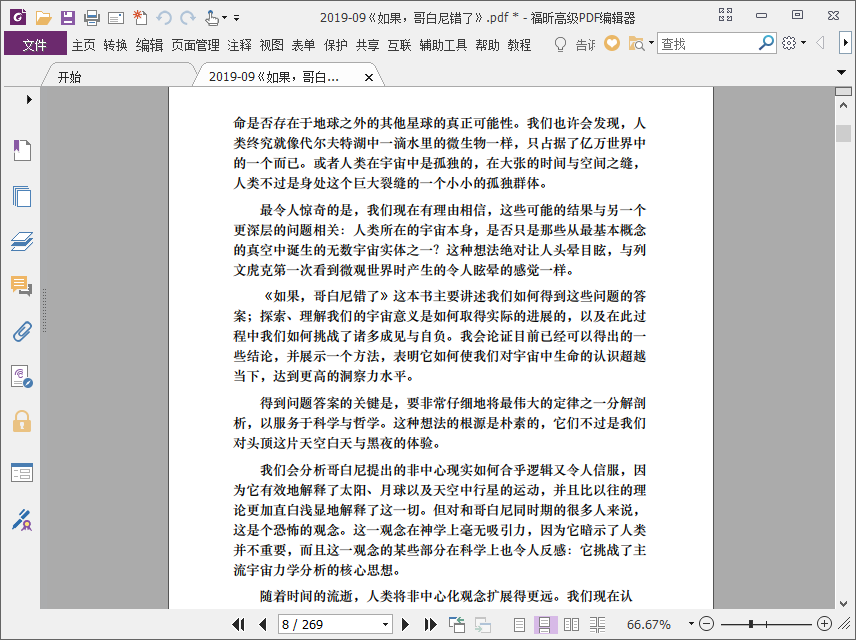The height and width of the screenshot is (640, 856).
Task: Switch to the 主页 ribbon tab
Action: pyautogui.click(x=84, y=45)
